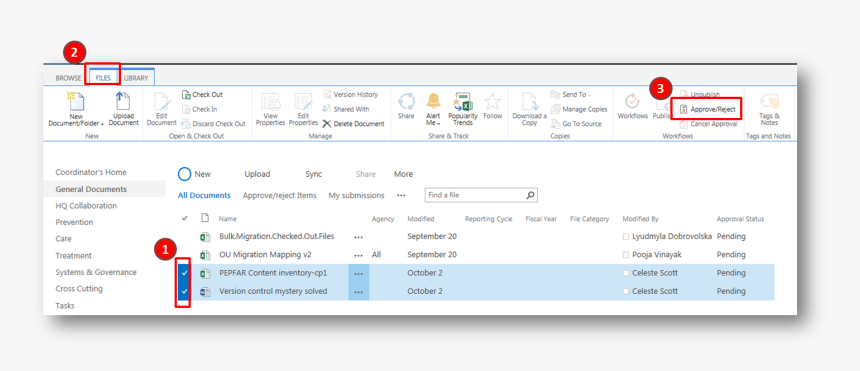This screenshot has width=860, height=371.
Task: Click Shared With in Manage group
Action: [346, 109]
